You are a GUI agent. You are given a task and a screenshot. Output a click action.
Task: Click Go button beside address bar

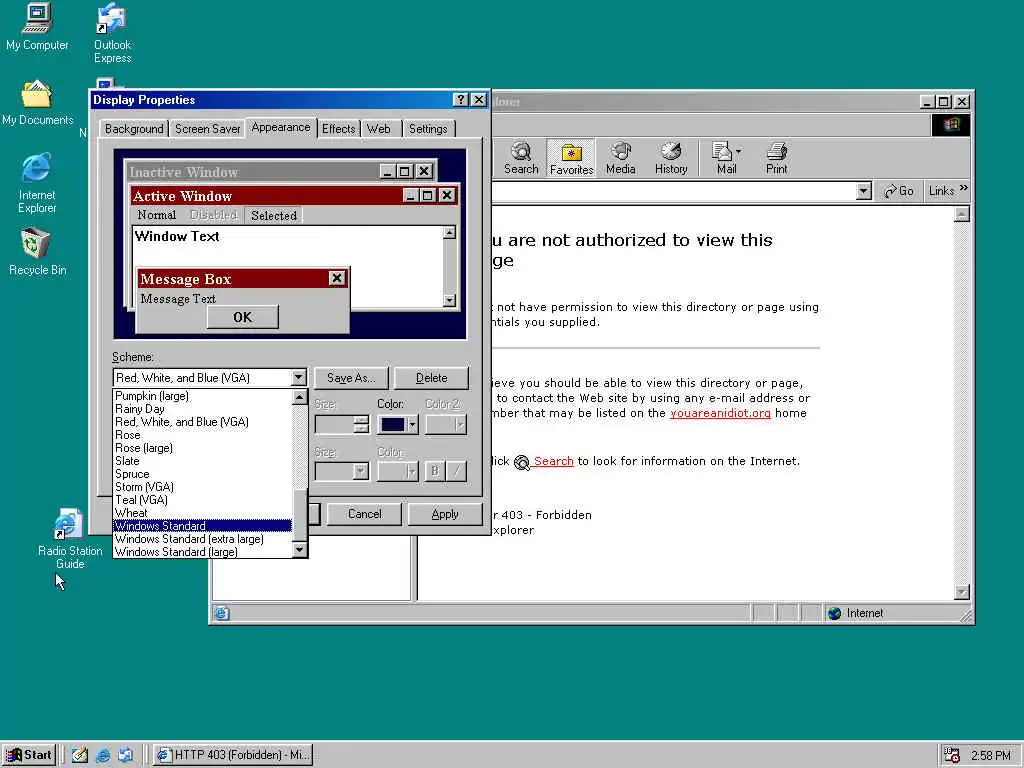click(x=899, y=191)
